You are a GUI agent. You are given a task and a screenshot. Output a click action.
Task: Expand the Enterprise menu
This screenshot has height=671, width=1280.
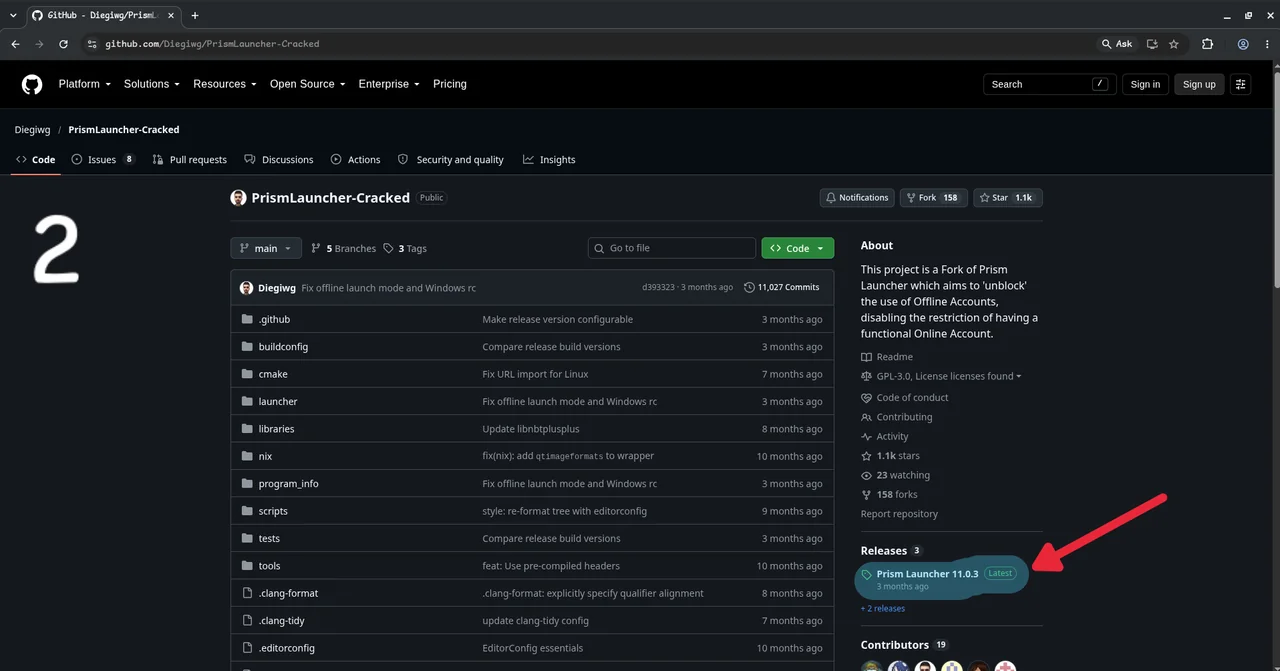point(389,84)
